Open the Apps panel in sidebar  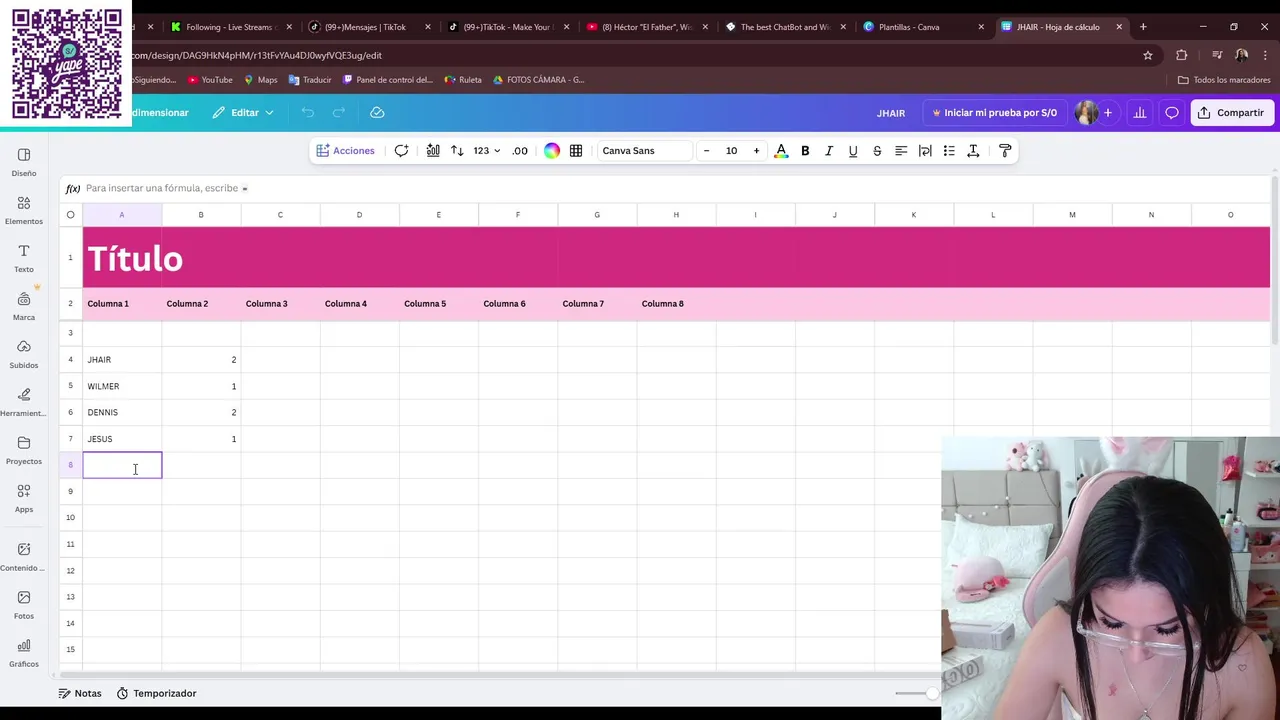pyautogui.click(x=24, y=498)
